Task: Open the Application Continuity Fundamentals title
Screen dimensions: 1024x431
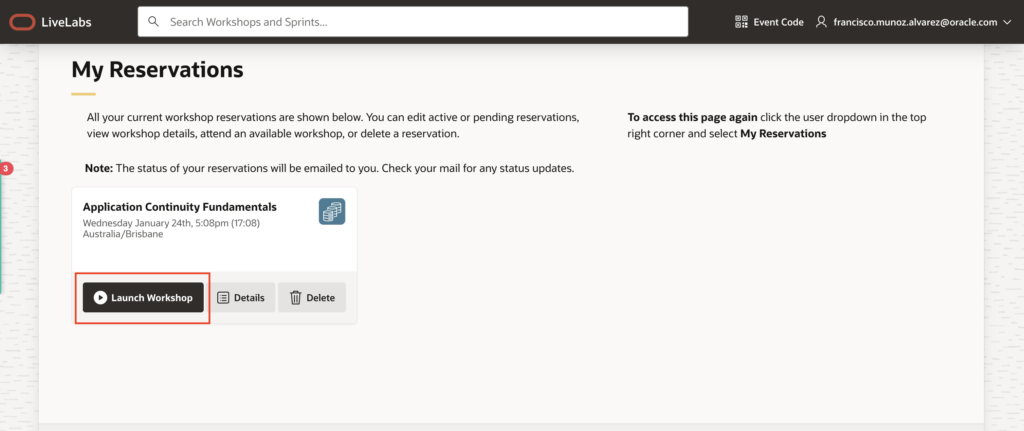Action: pos(180,207)
